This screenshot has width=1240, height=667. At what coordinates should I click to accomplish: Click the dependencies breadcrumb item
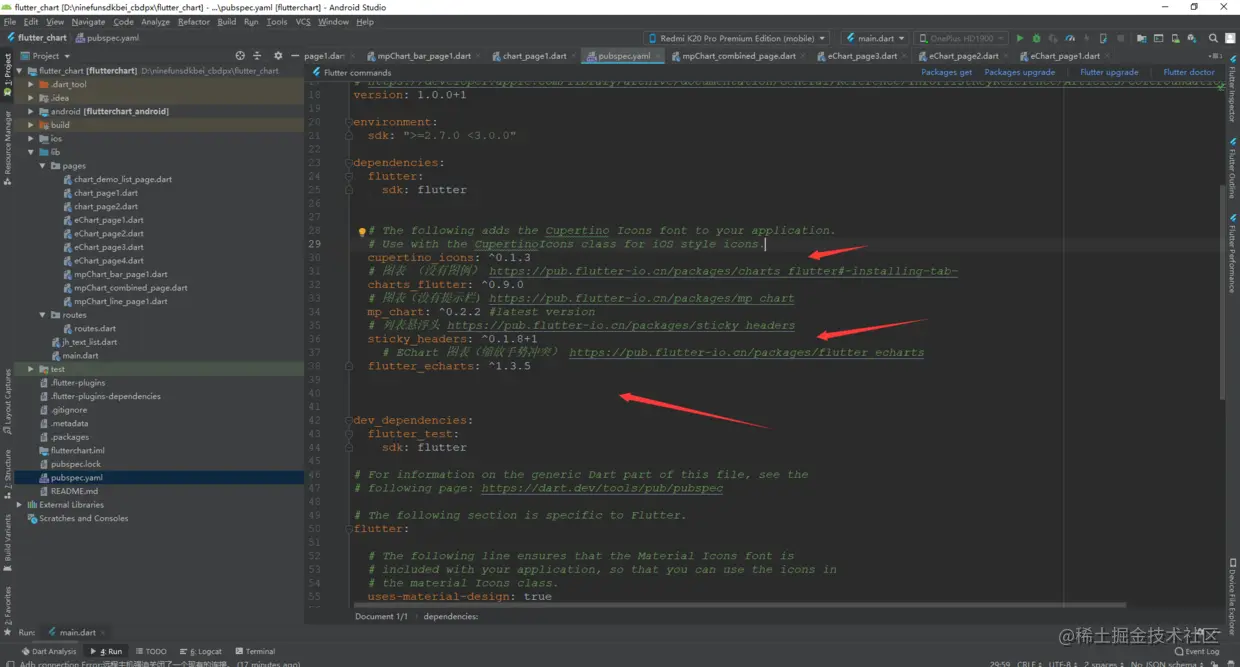[451, 616]
